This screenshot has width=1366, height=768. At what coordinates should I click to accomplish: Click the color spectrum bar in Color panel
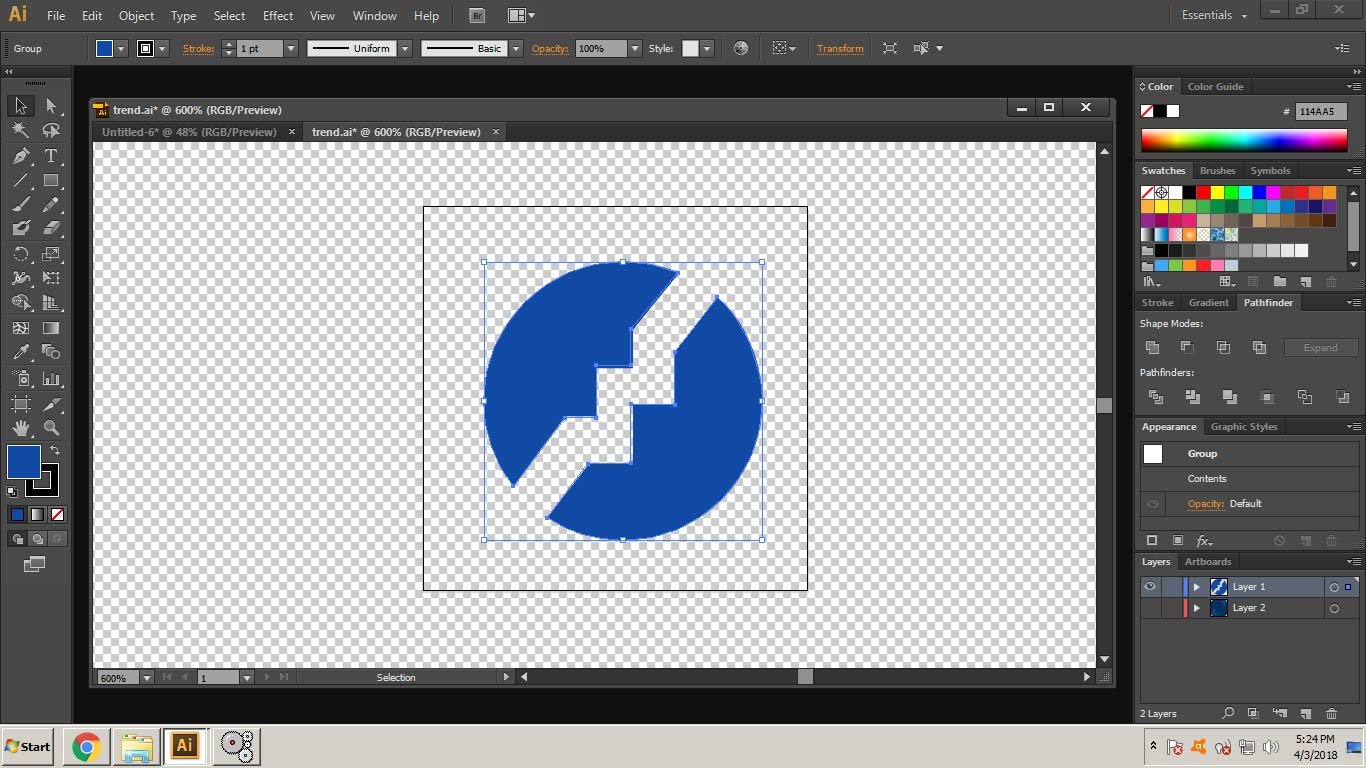click(x=1244, y=141)
